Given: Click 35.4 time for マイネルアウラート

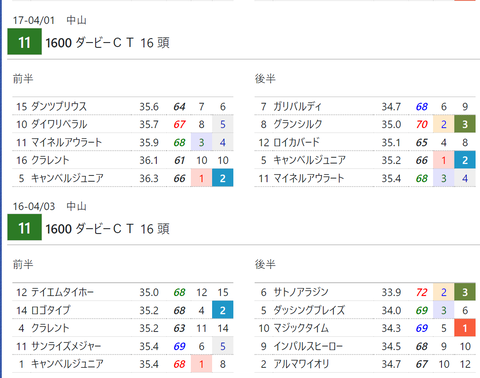Looking at the screenshot, I should 391,179.
